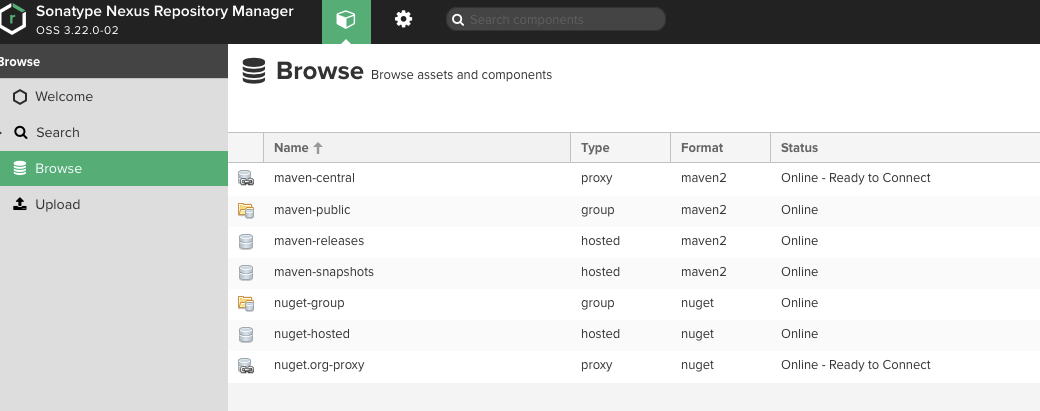The height and width of the screenshot is (411, 1040).
Task: Click the maven2 format cell of maven-central
Action: (704, 178)
